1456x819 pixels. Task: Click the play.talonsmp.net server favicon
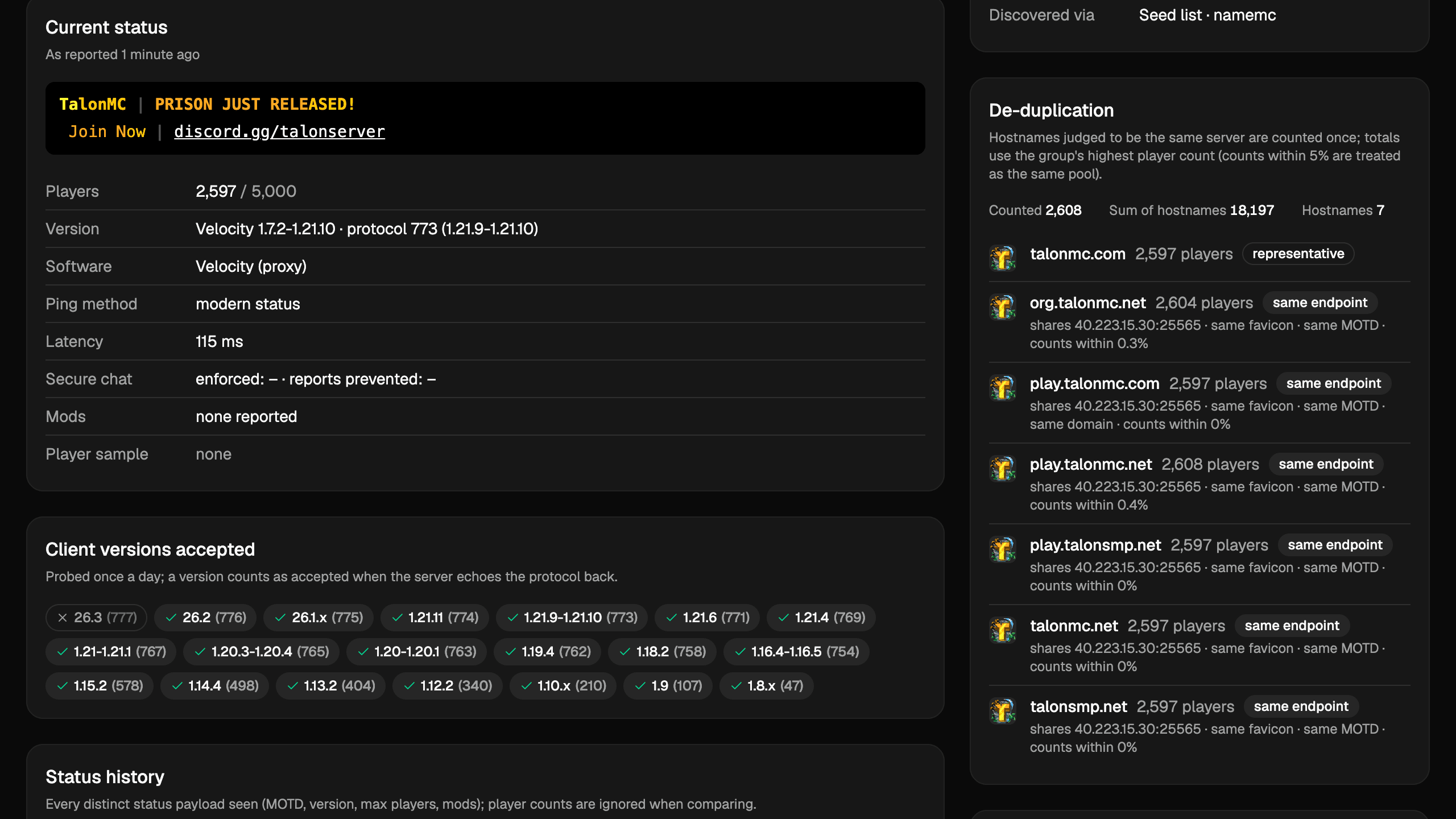coord(1003,549)
